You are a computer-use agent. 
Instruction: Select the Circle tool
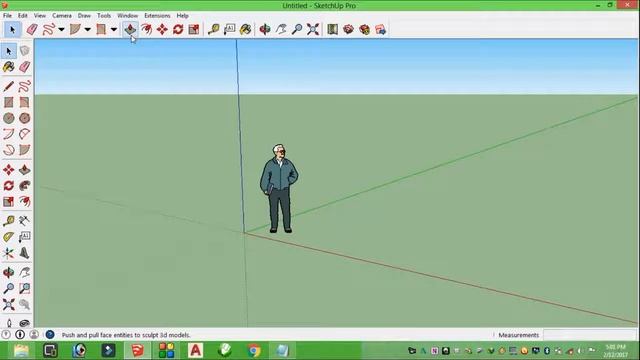(x=9, y=118)
